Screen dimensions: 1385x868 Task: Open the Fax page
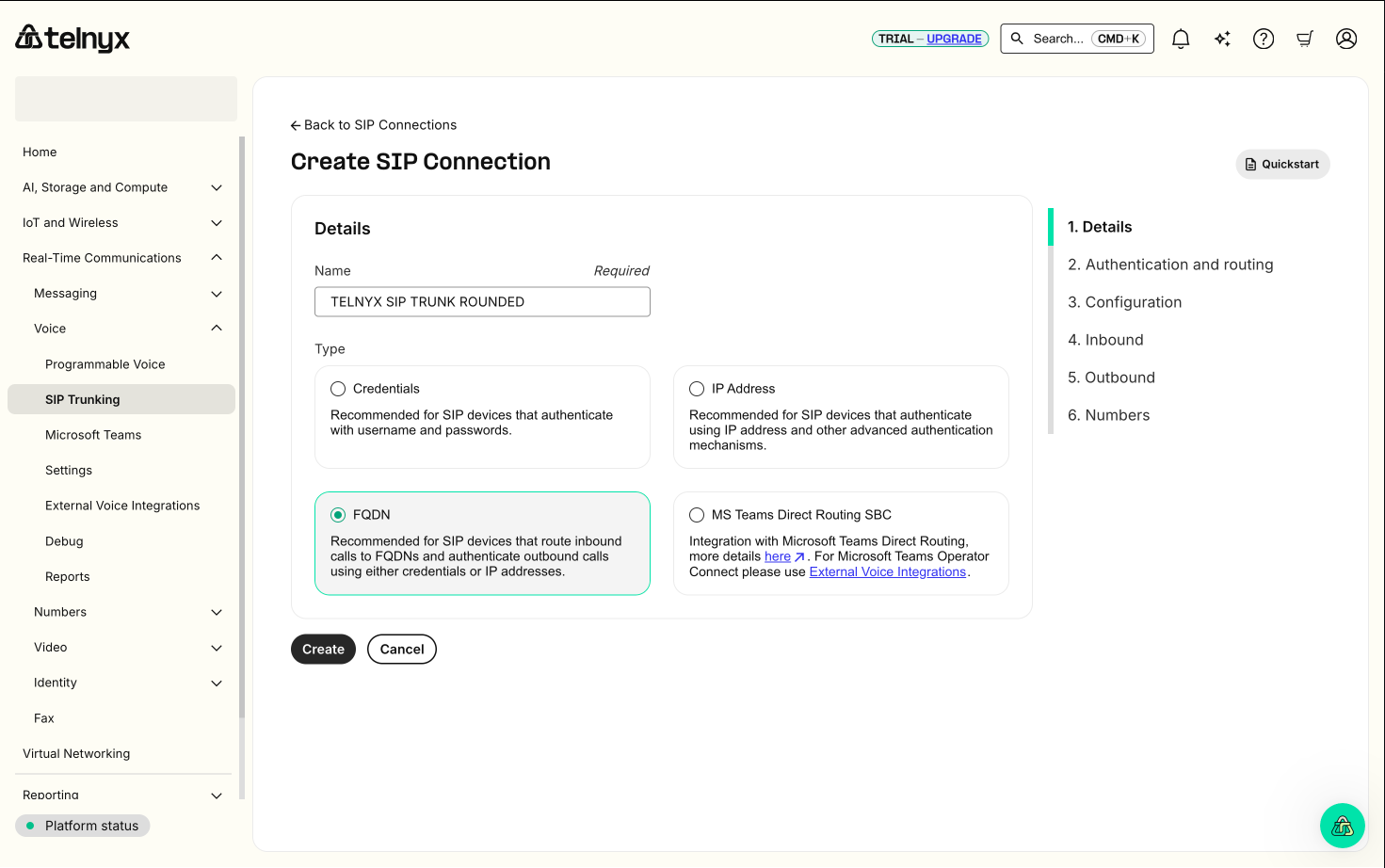point(44,718)
